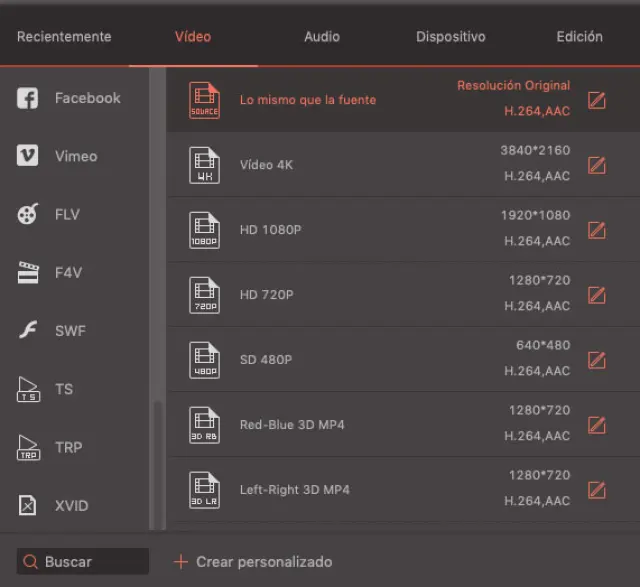Image resolution: width=640 pixels, height=587 pixels.
Task: Go to the Recientemente tab
Action: [x=64, y=37]
